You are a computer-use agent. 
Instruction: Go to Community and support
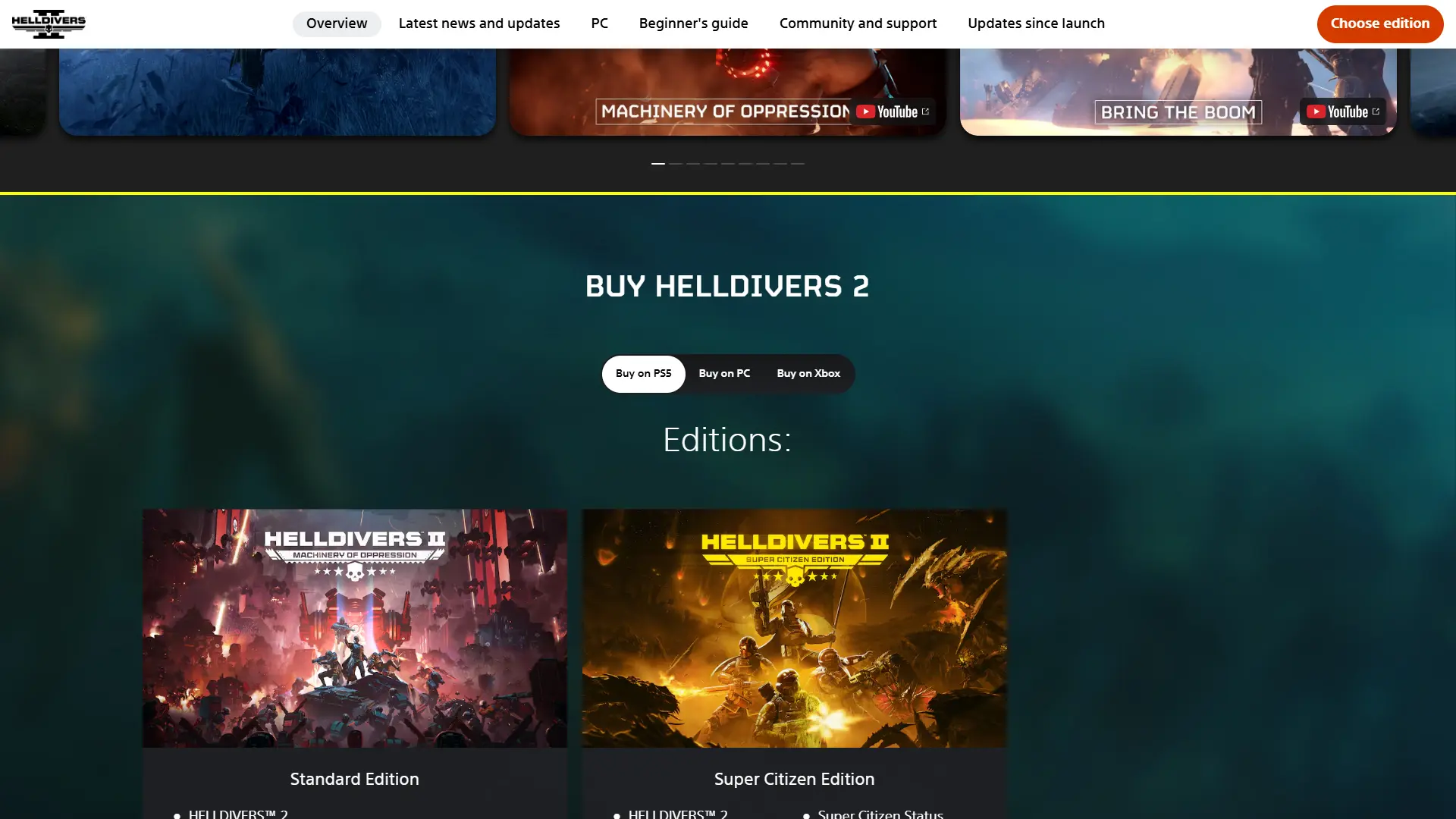(858, 24)
